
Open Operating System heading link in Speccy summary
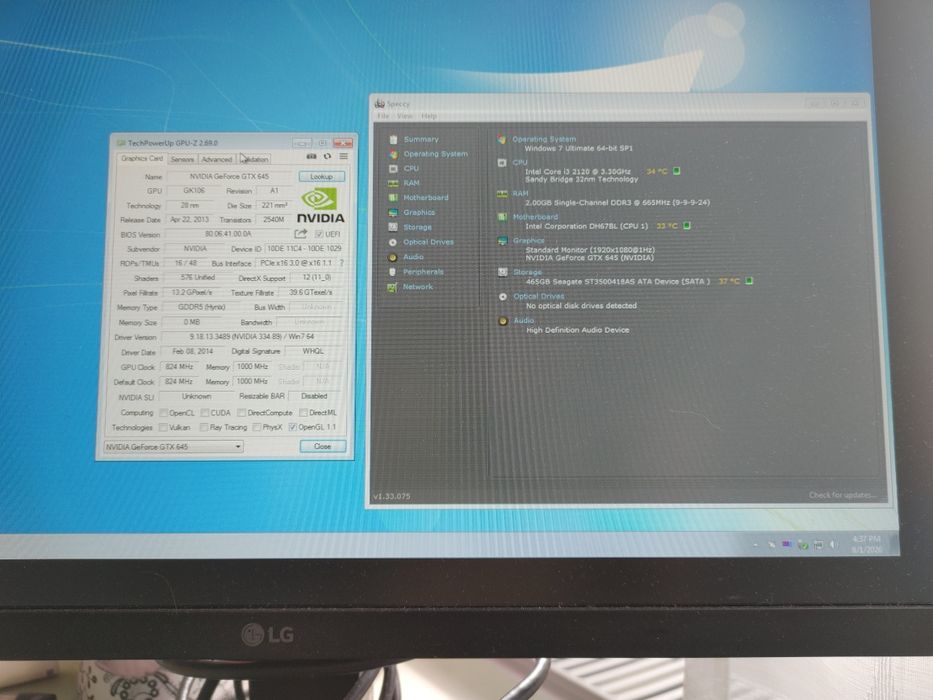click(544, 139)
